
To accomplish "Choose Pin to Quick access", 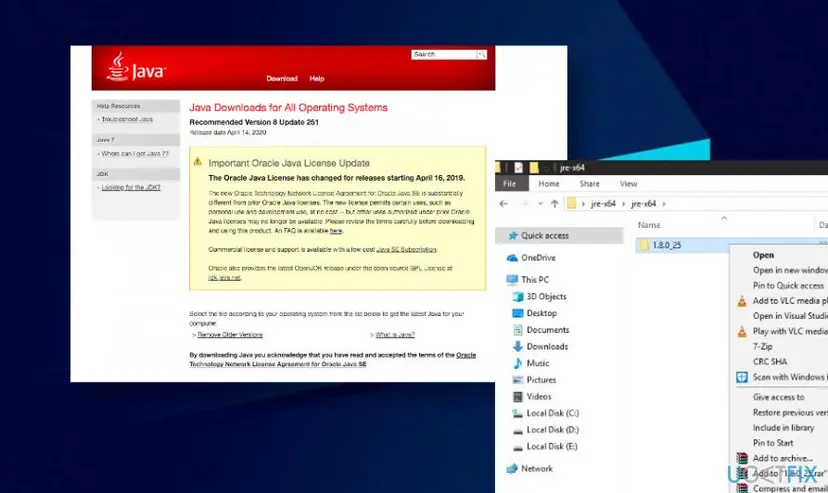I will (788, 286).
